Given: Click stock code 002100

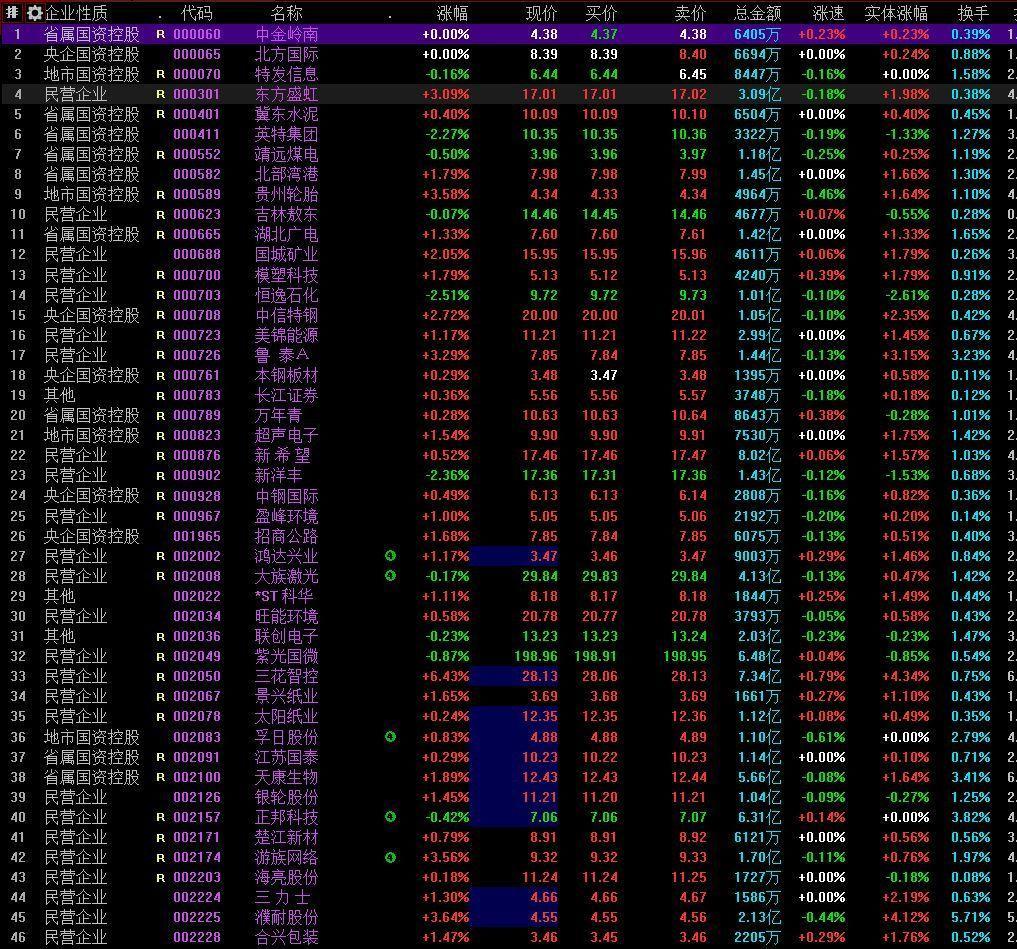Looking at the screenshot, I should (x=197, y=777).
